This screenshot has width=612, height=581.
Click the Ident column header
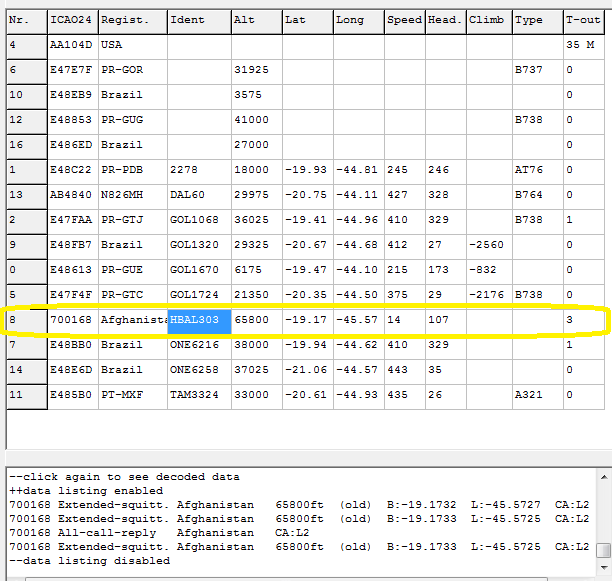click(x=198, y=20)
